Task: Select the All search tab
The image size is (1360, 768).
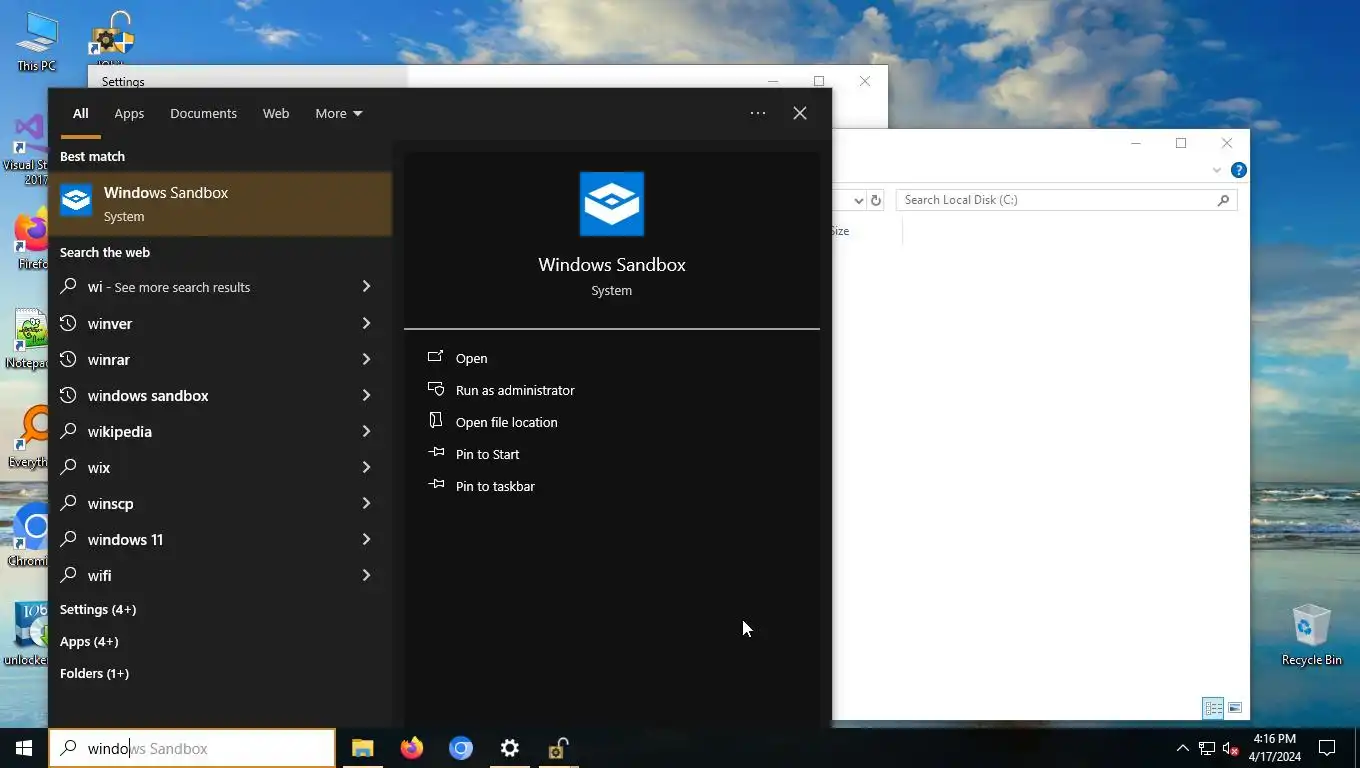Action: click(x=80, y=113)
